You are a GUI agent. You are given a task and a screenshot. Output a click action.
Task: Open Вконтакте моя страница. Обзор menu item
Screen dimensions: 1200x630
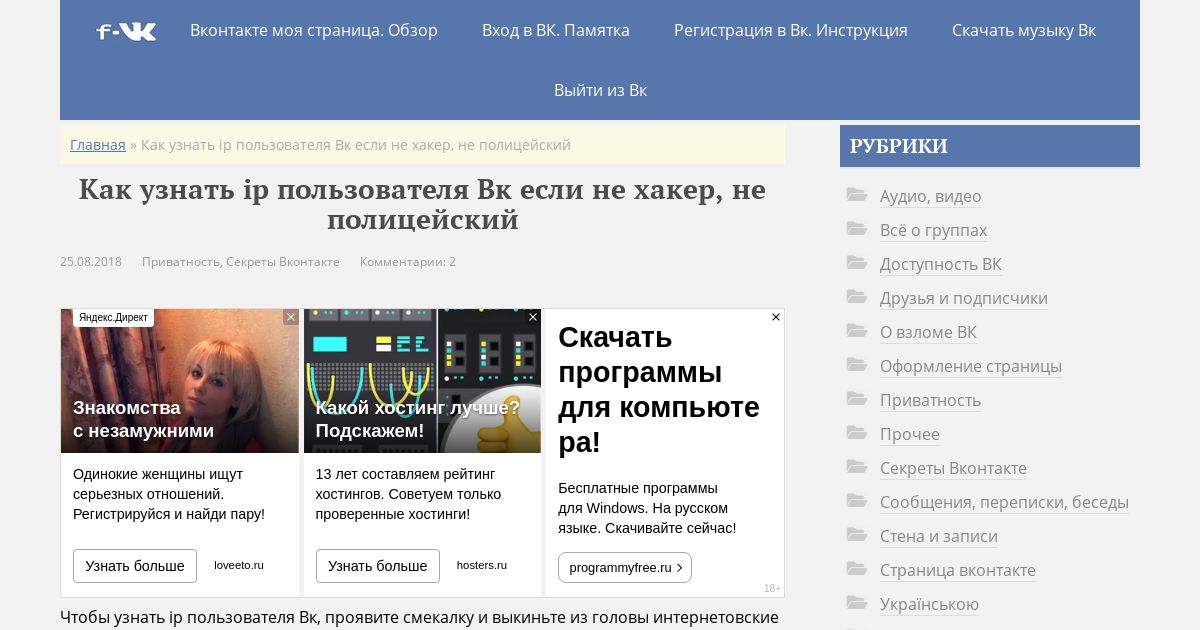[x=314, y=30]
